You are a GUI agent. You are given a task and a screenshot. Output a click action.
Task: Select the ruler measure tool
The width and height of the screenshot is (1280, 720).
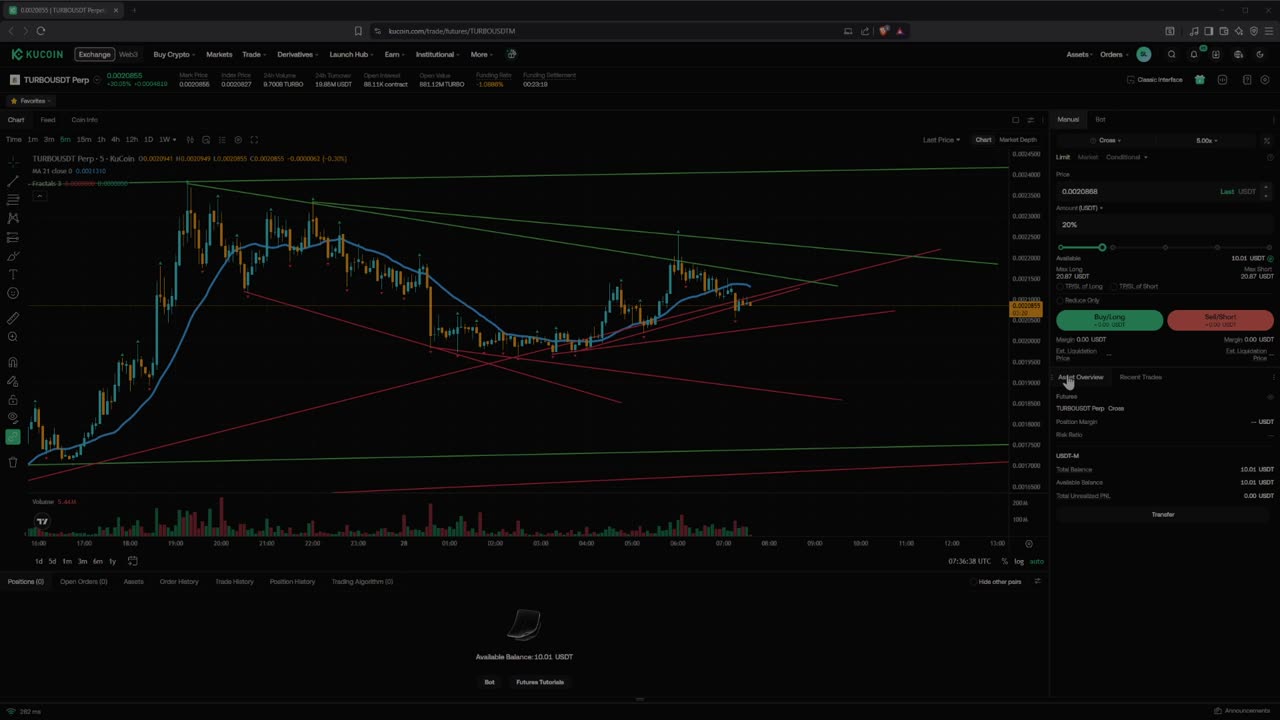point(13,318)
